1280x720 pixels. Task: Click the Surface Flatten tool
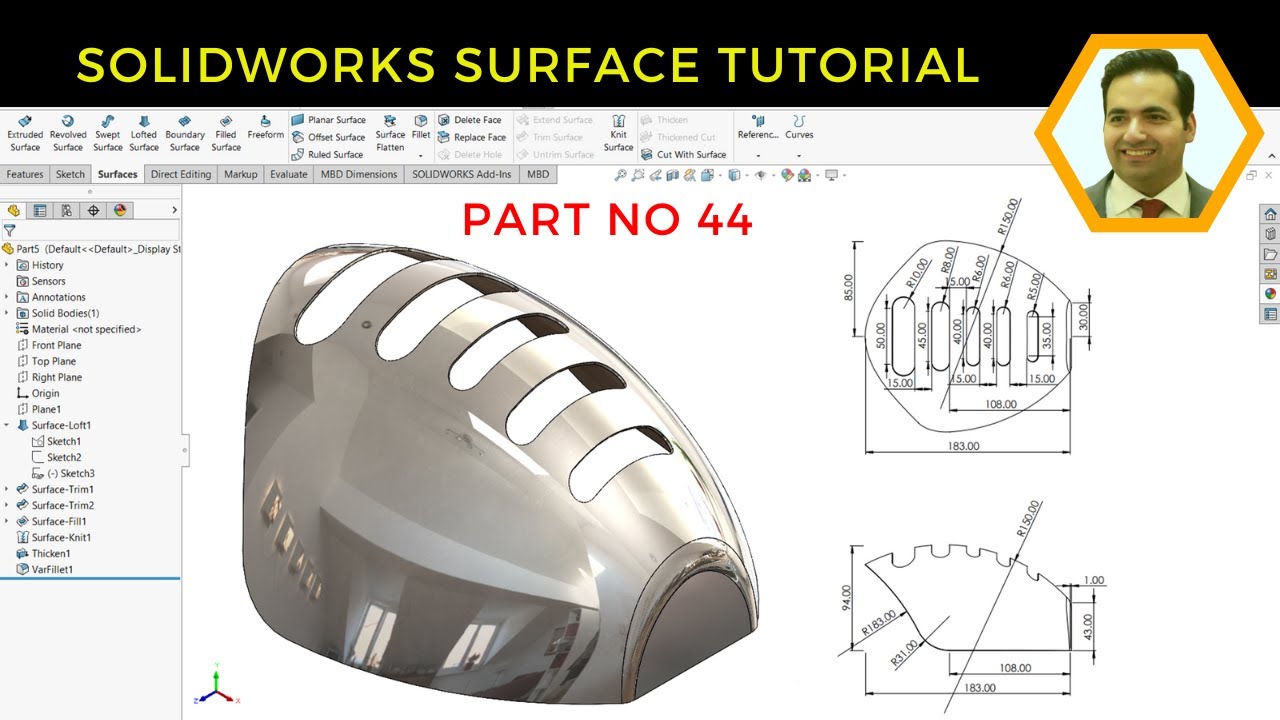click(390, 134)
